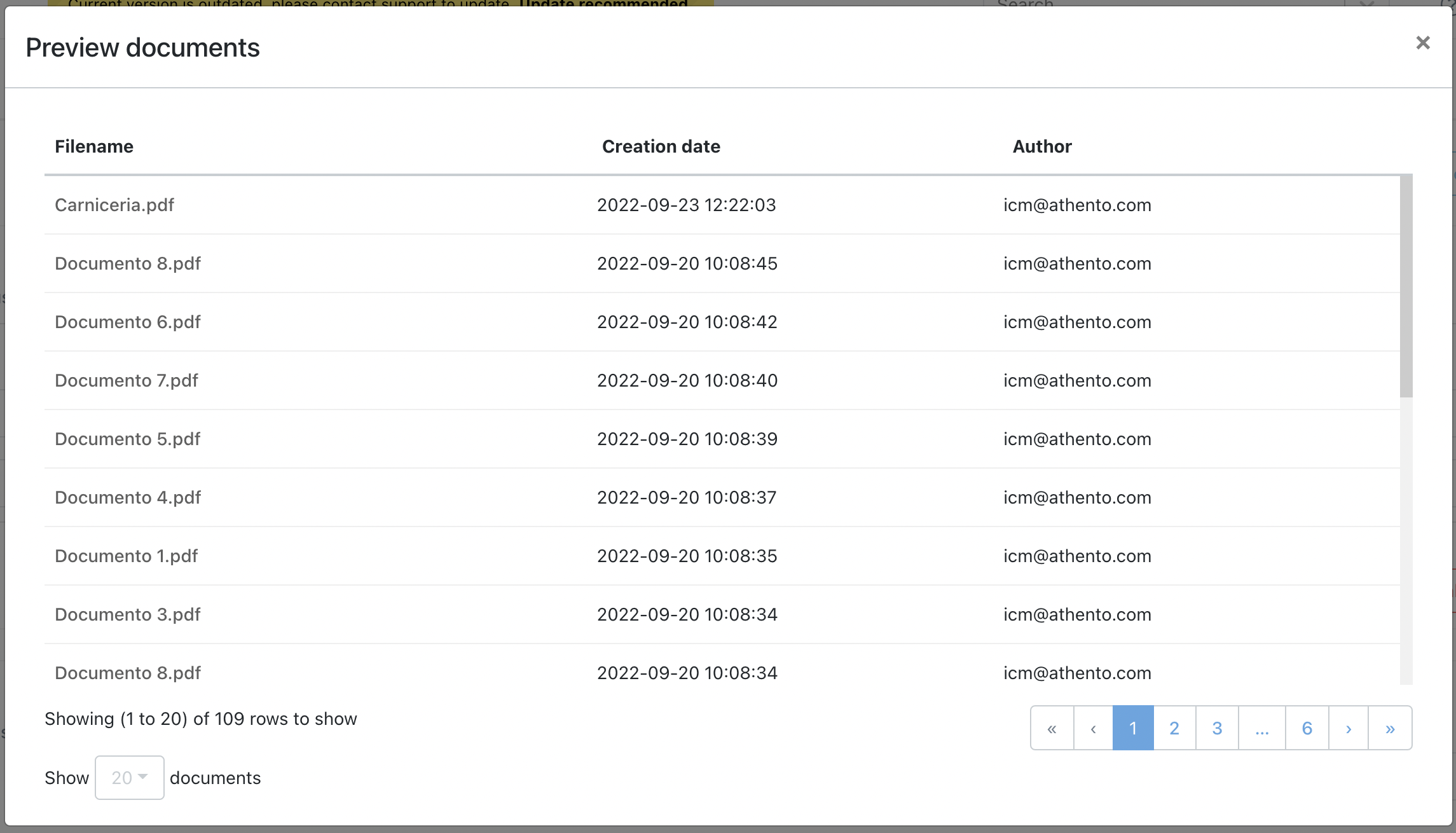Viewport: 1456px width, 833px height.
Task: Close the Preview documents dialog
Action: point(1422,43)
